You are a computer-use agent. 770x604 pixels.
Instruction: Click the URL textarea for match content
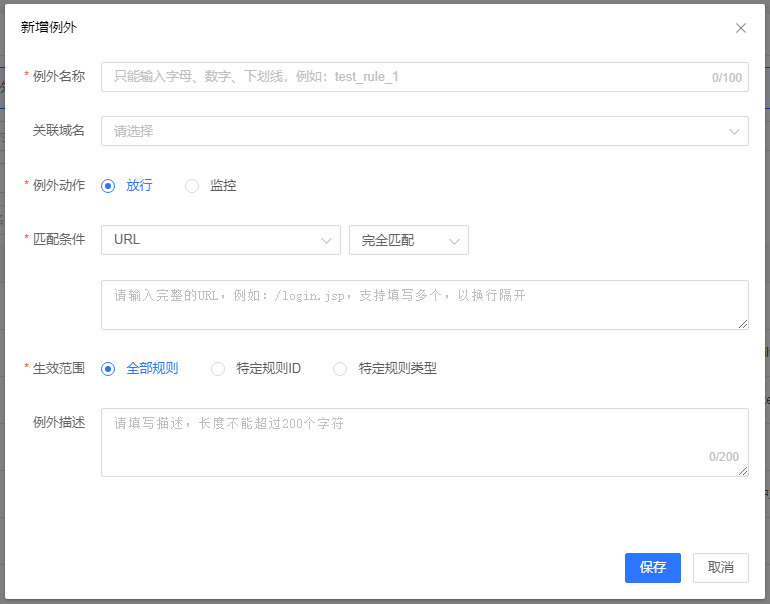coord(424,305)
